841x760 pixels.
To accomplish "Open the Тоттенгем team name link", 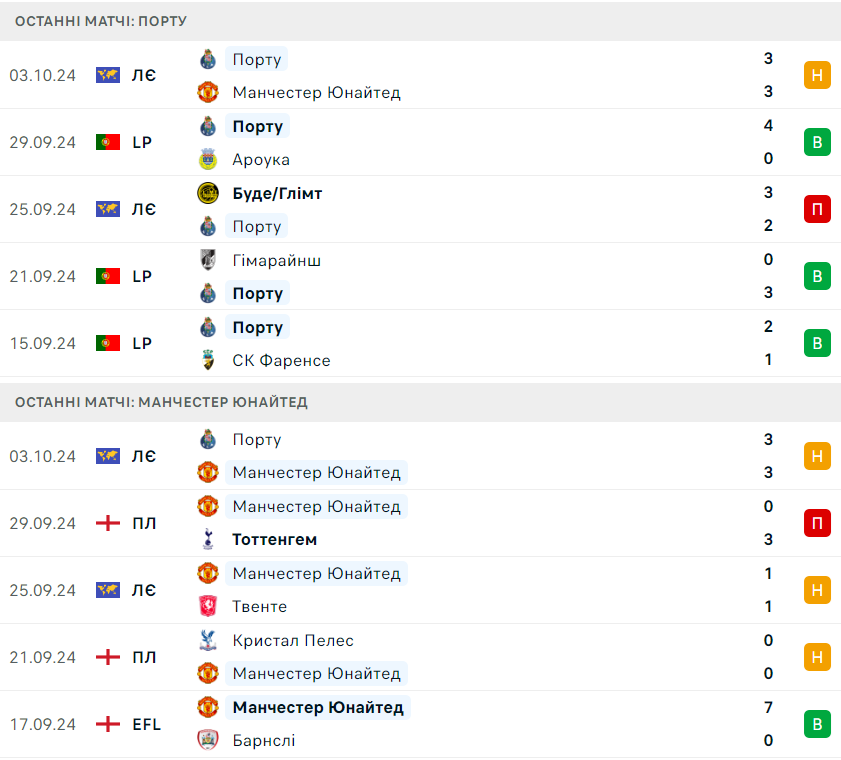I will (275, 540).
